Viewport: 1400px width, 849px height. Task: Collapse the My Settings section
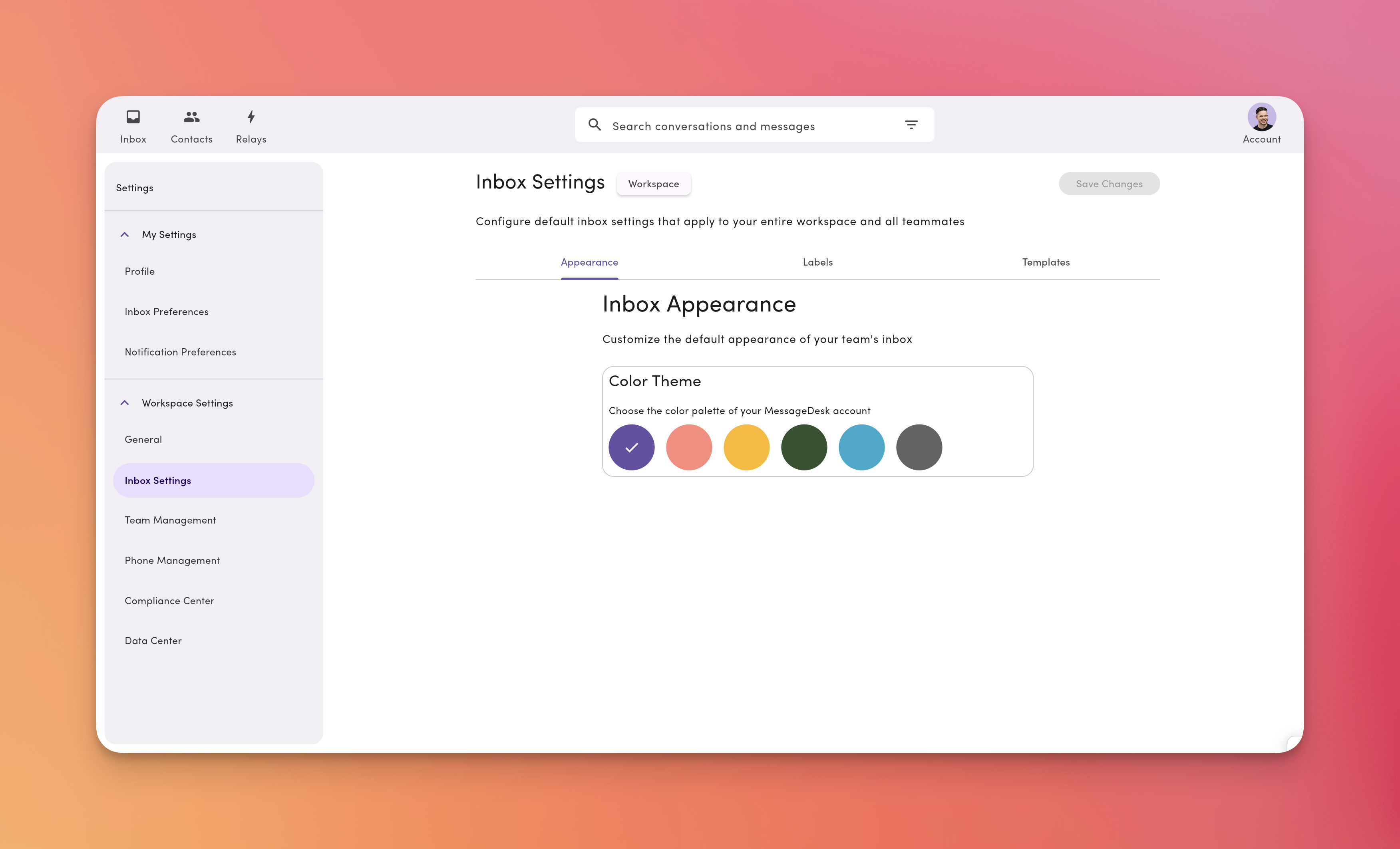(x=124, y=234)
